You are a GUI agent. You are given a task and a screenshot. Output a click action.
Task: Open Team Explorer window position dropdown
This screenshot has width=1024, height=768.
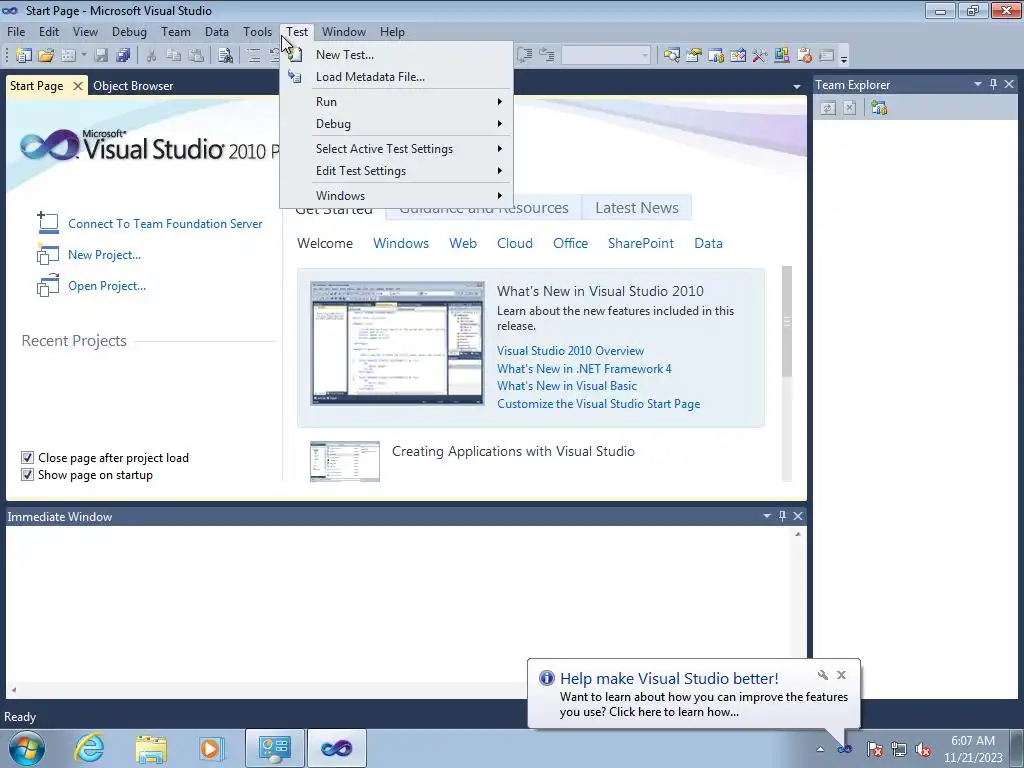pyautogui.click(x=978, y=84)
